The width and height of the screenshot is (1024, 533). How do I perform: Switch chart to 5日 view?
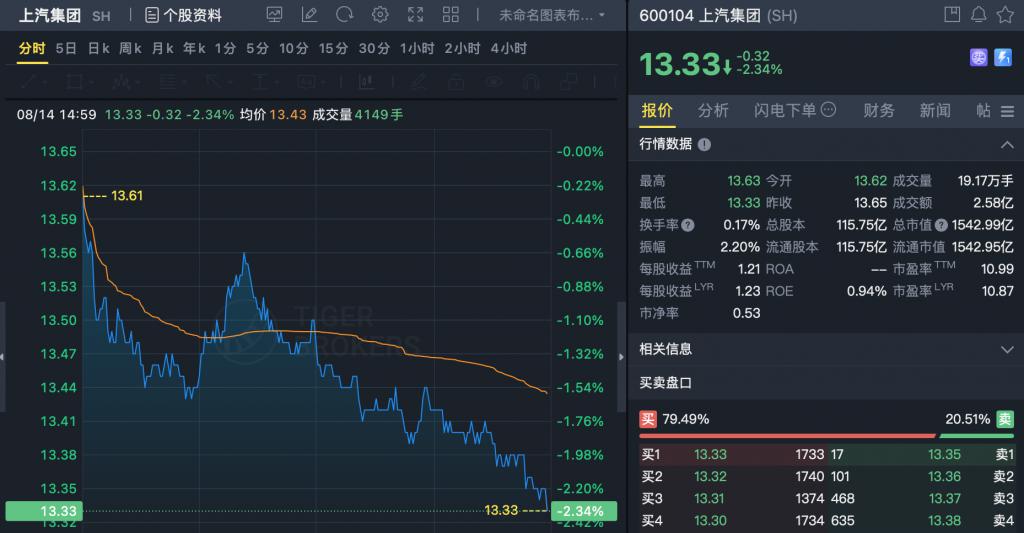[x=66, y=48]
